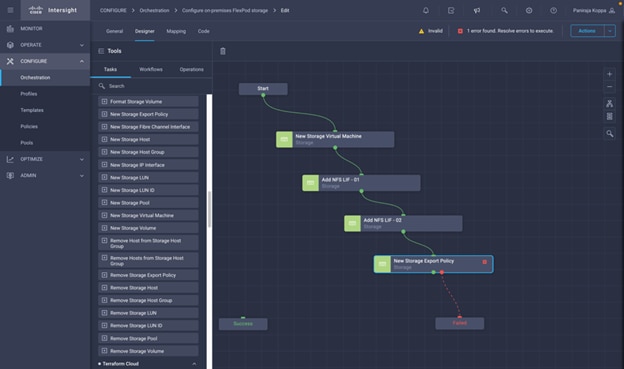Viewport: 624px width, 369px height.
Task: Click the canvas layout icon below auto-align
Action: click(609, 116)
